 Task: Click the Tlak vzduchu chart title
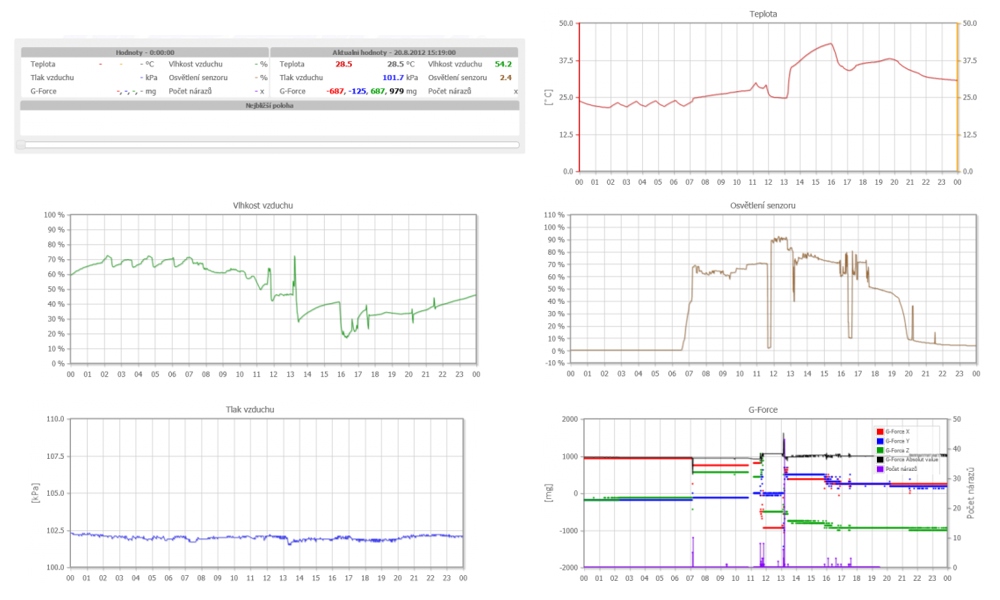[266, 410]
